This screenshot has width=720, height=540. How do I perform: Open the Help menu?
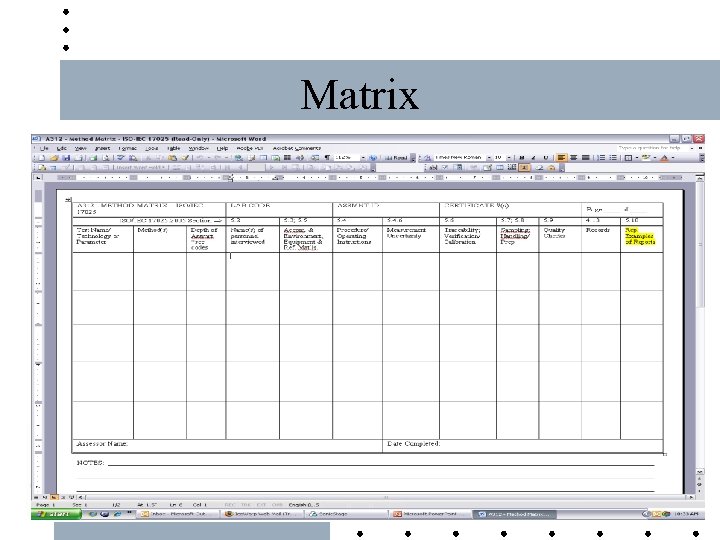[x=222, y=148]
